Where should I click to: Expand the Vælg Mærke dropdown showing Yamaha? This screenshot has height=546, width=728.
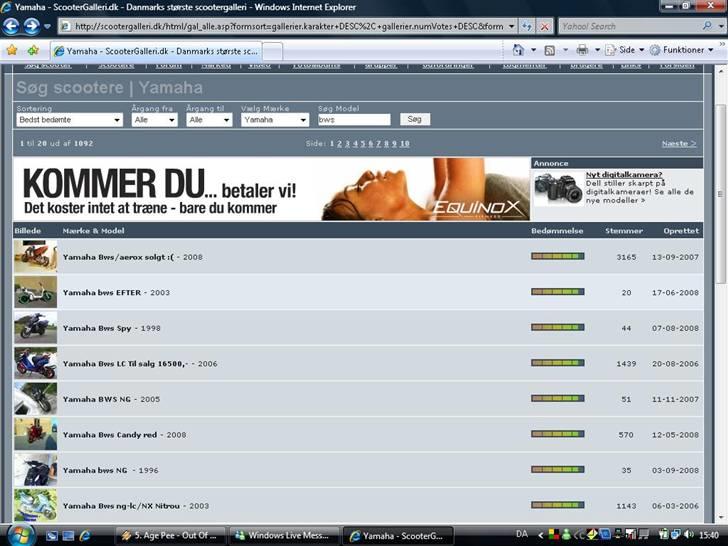pyautogui.click(x=275, y=119)
